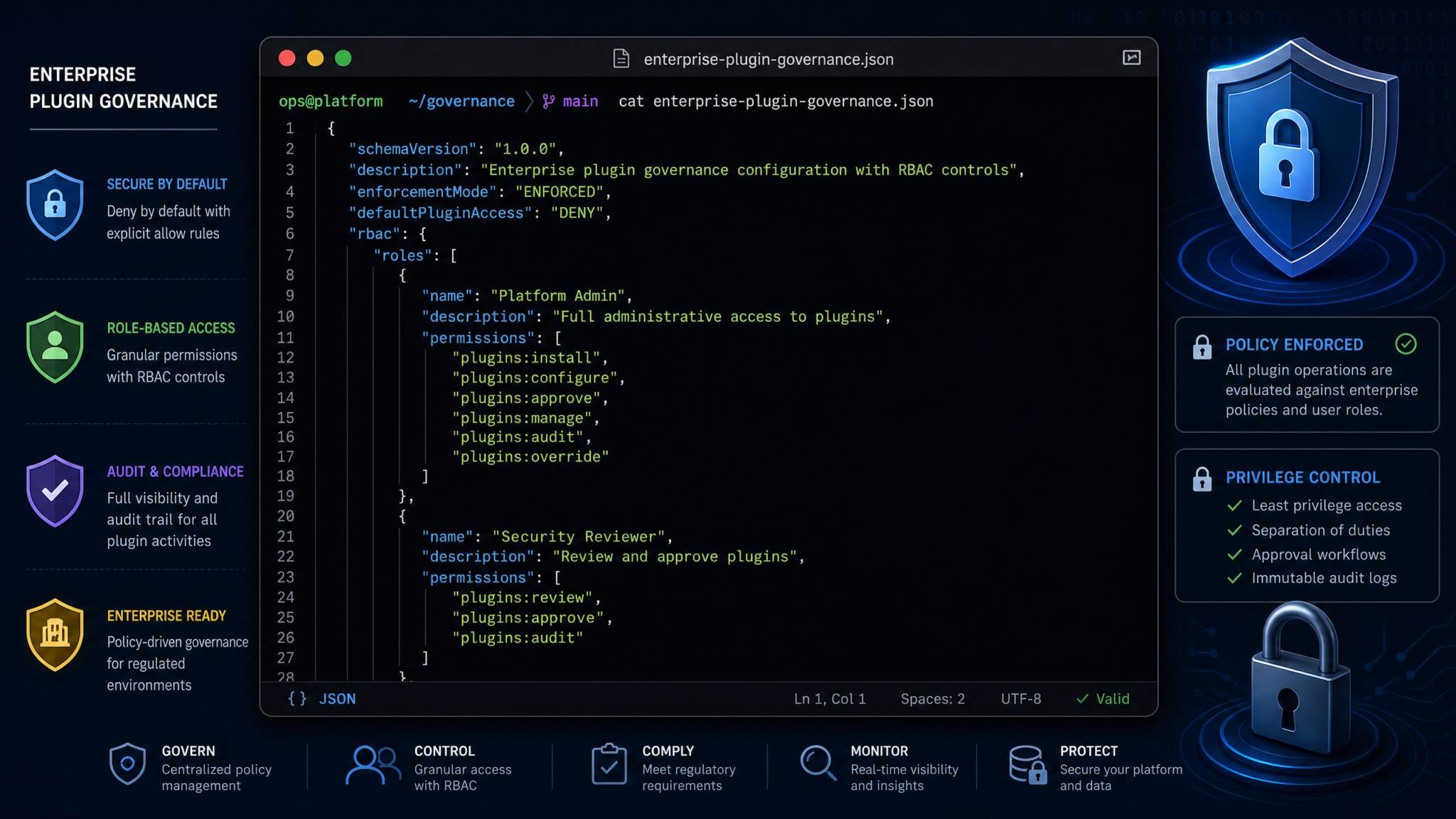
Task: Click the enterprise-plugin-governance.json title
Action: [x=769, y=59]
